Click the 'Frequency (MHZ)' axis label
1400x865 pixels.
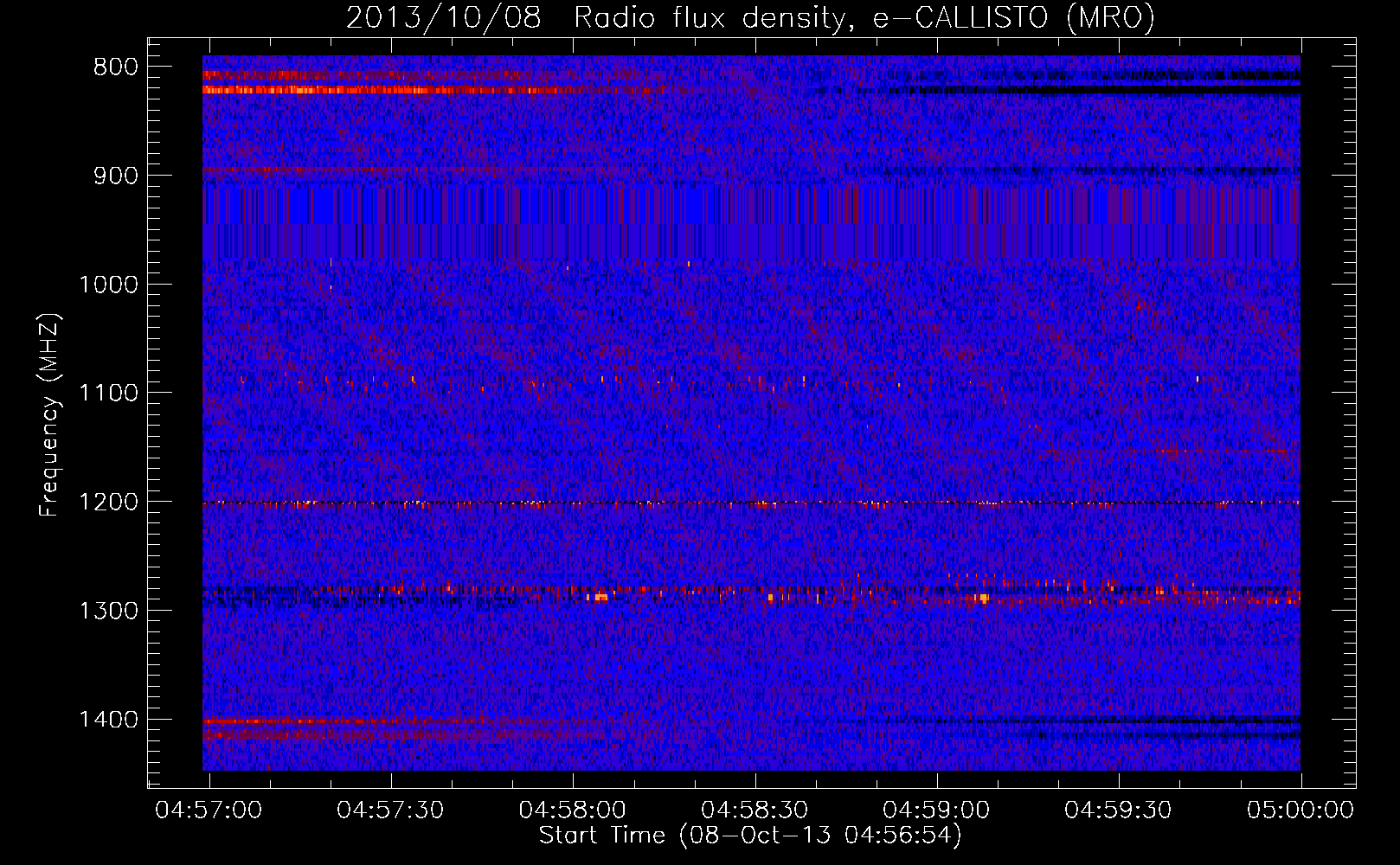[x=49, y=415]
